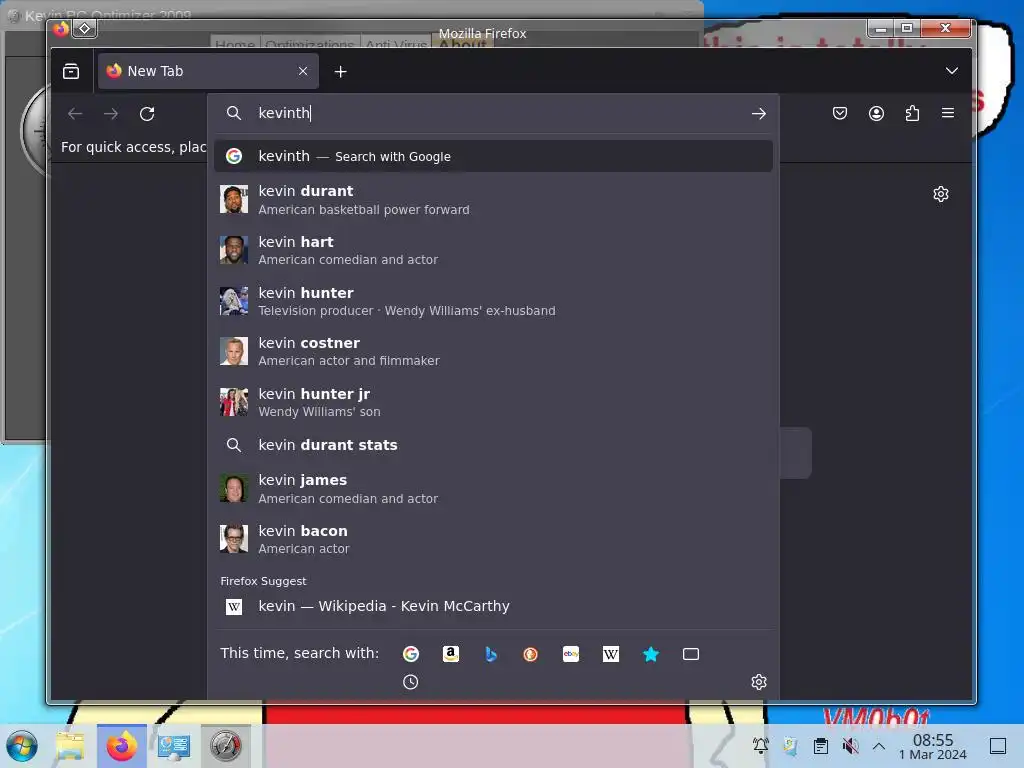The image size is (1024, 768).
Task: Click kevin costner's photo thumbnail
Action: (234, 351)
